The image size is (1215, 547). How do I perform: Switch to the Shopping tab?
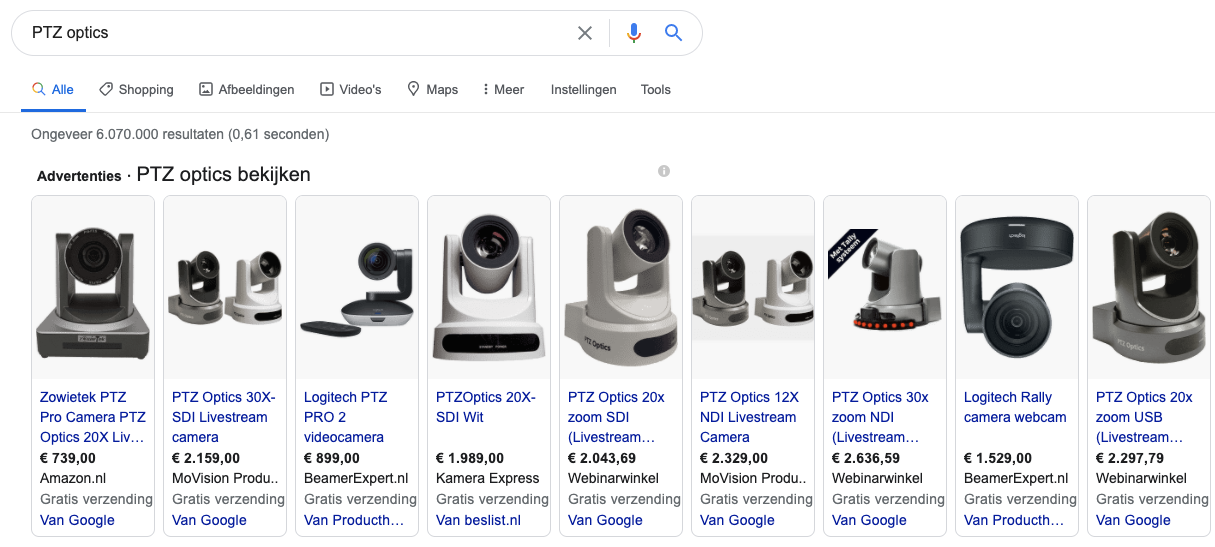coord(136,89)
